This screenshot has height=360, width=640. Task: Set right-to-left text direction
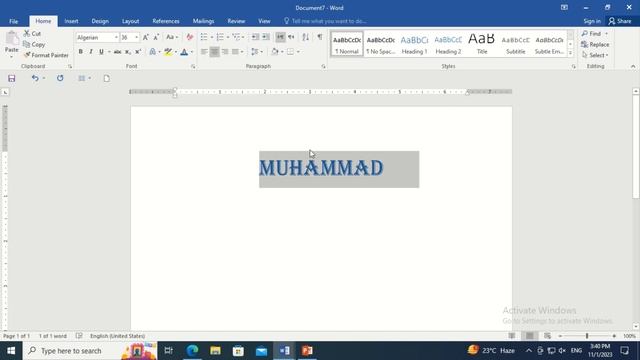291,37
